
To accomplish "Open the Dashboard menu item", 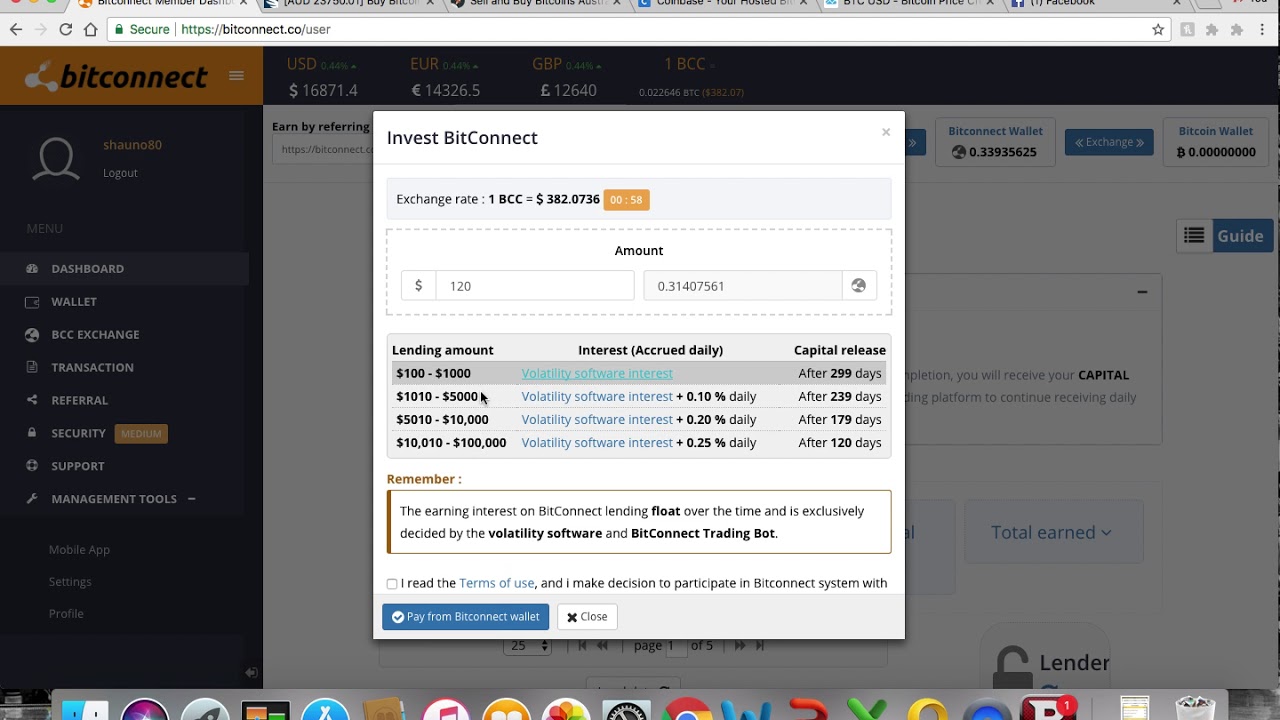I will 88,268.
